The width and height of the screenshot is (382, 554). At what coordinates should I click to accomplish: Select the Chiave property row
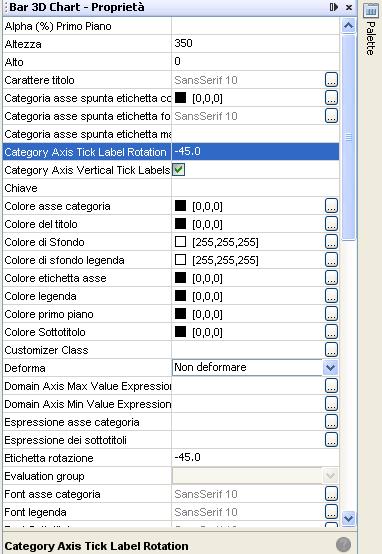click(171, 188)
